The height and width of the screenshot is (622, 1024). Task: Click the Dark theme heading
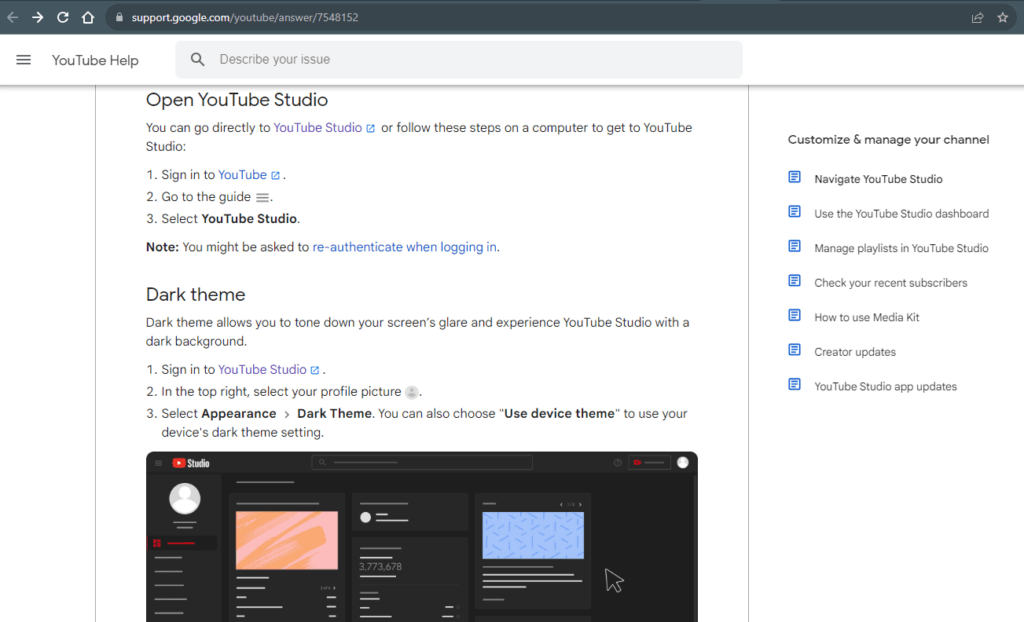[x=195, y=295]
